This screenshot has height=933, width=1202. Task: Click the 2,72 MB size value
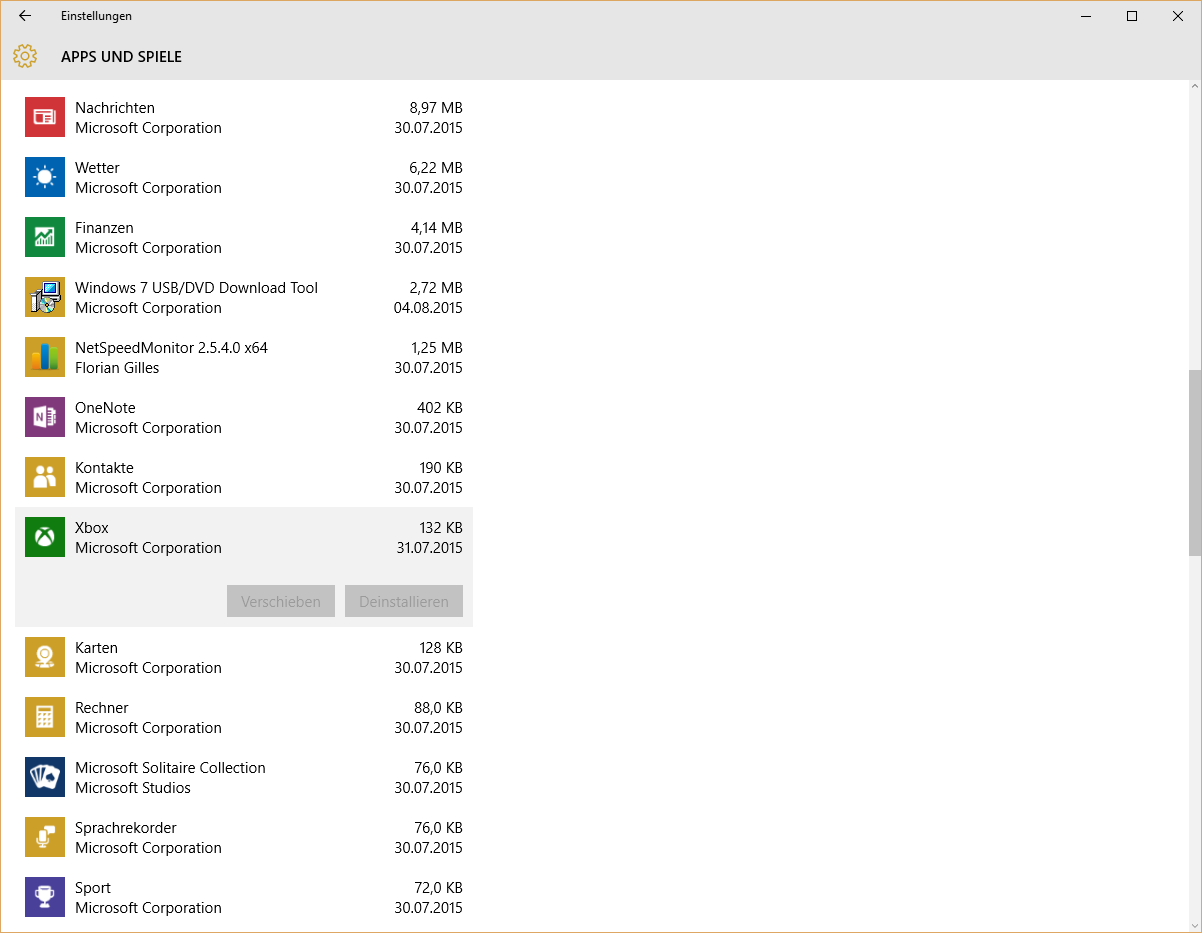click(436, 288)
